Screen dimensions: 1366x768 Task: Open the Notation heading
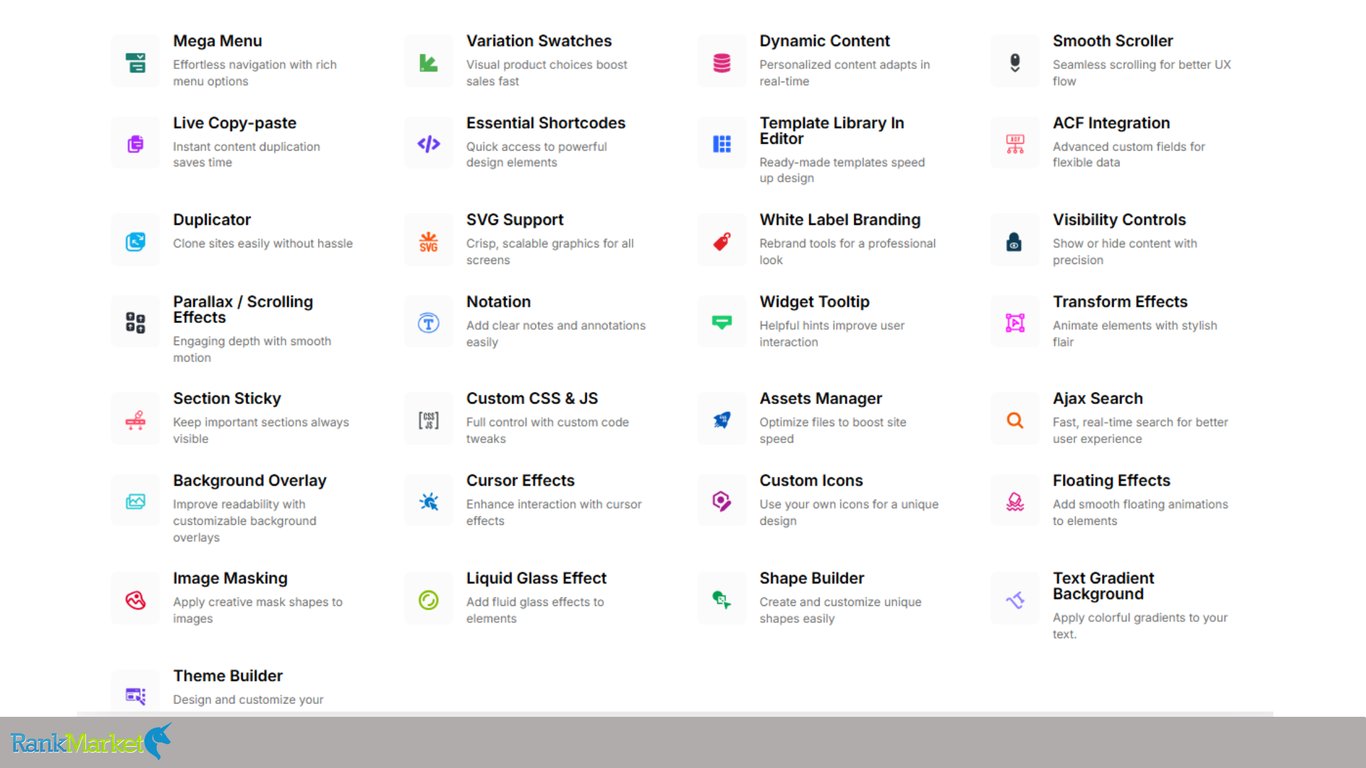(498, 302)
